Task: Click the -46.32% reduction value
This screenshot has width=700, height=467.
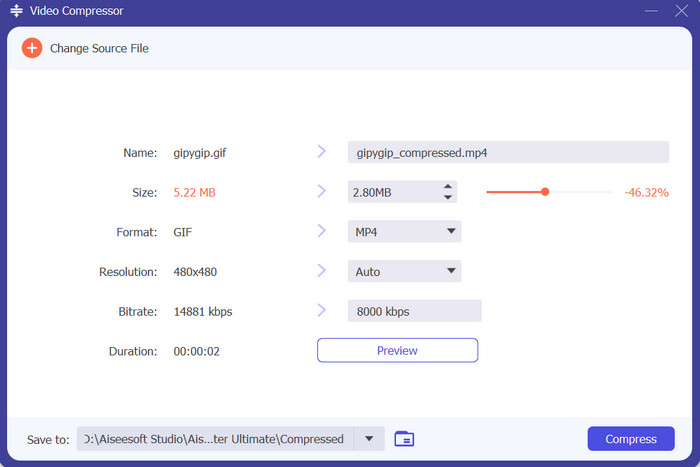Action: [646, 192]
